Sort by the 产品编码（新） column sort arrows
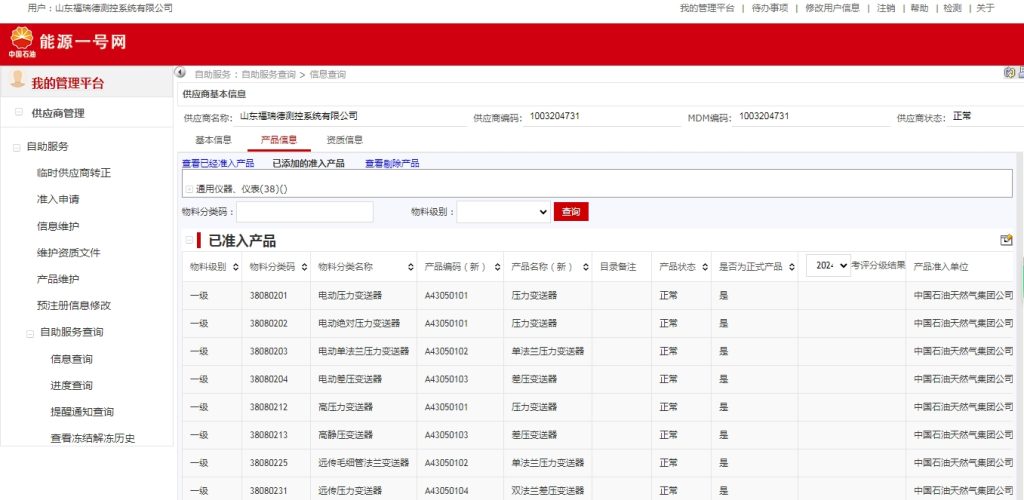The height and width of the screenshot is (500, 1024). [496, 267]
